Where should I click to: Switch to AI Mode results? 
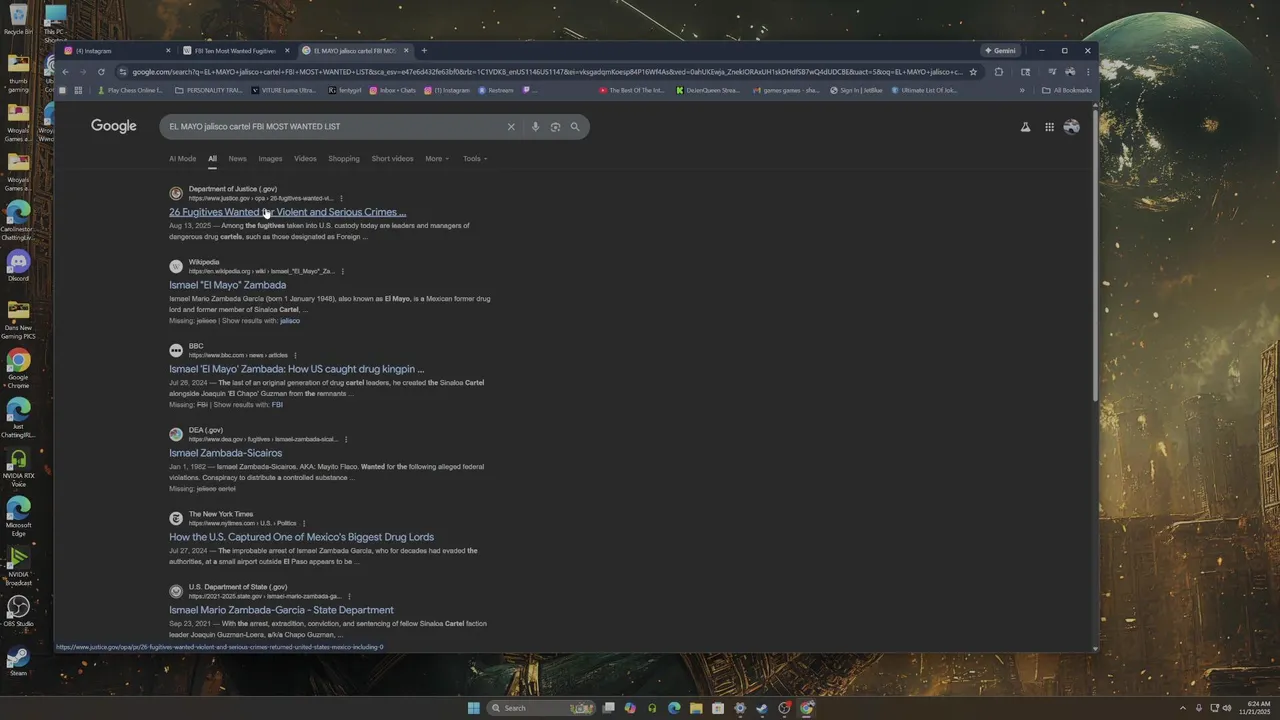(x=183, y=158)
